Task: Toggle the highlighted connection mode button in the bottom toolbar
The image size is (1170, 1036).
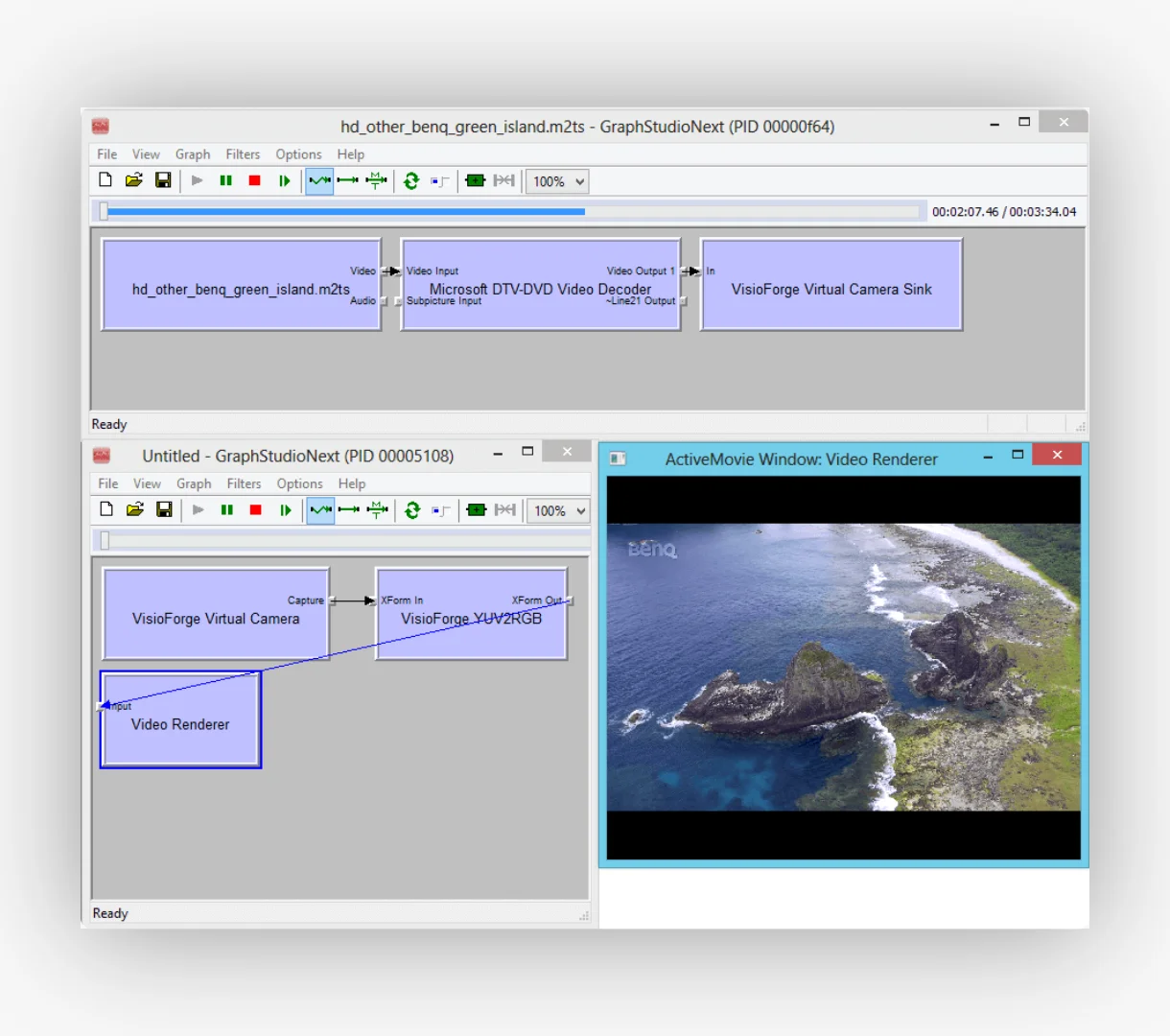Action: [319, 509]
